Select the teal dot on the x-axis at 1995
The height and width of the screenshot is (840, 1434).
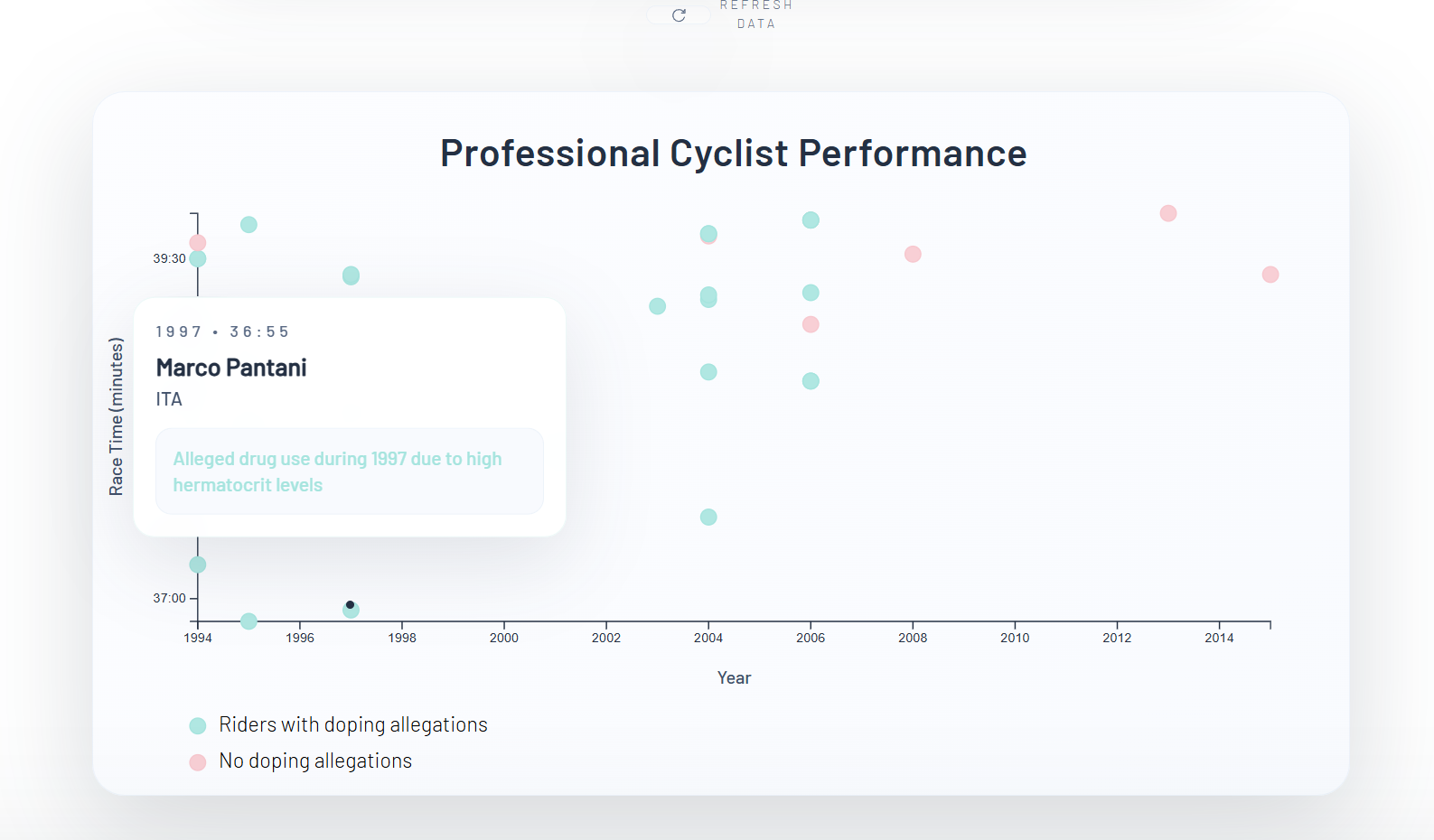tap(248, 621)
